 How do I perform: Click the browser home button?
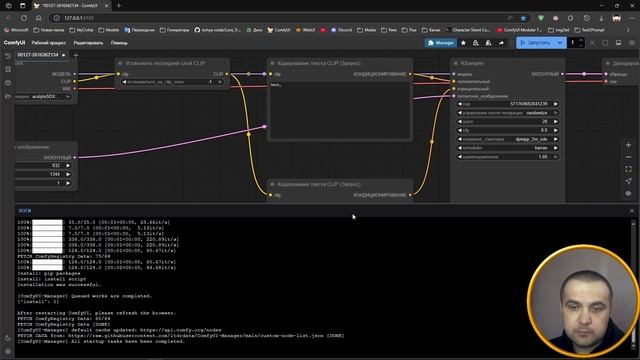(38, 18)
